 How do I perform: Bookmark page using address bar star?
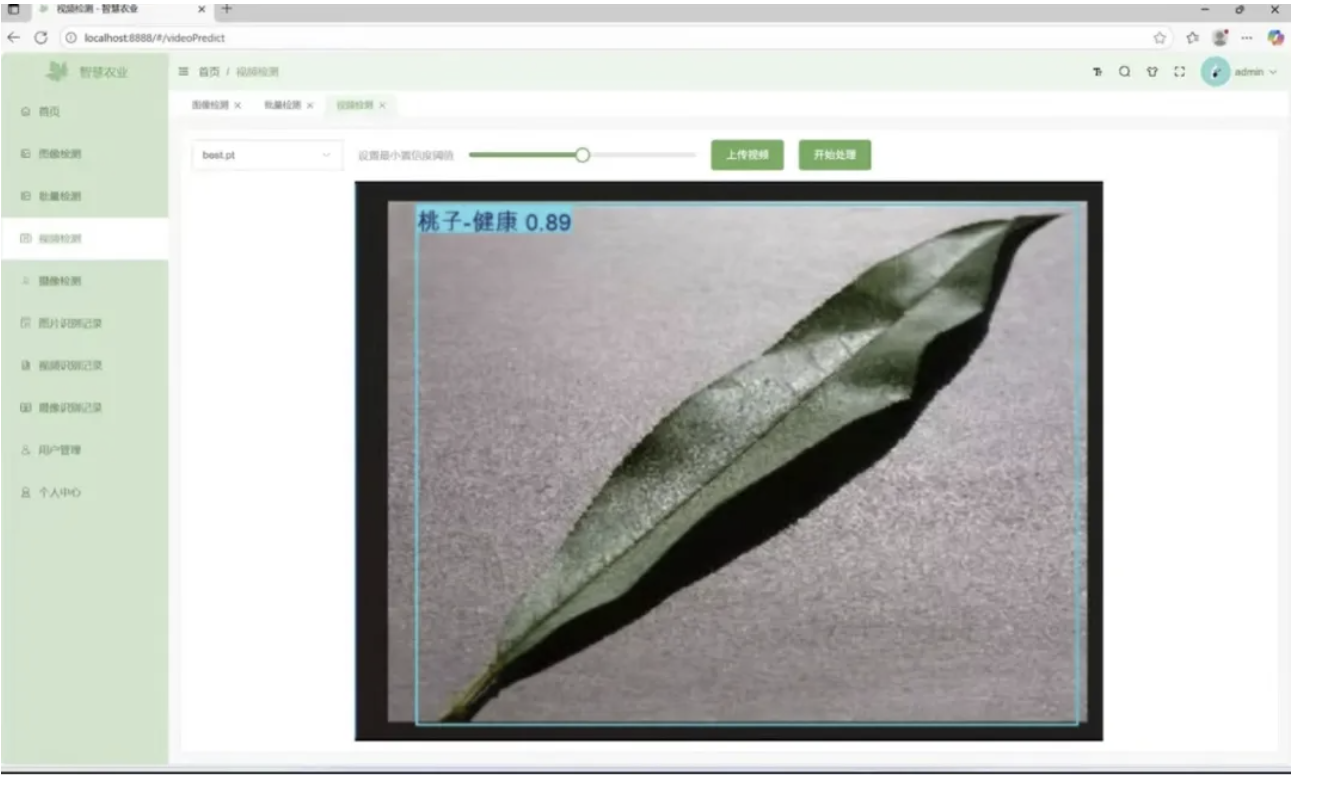pos(1160,38)
